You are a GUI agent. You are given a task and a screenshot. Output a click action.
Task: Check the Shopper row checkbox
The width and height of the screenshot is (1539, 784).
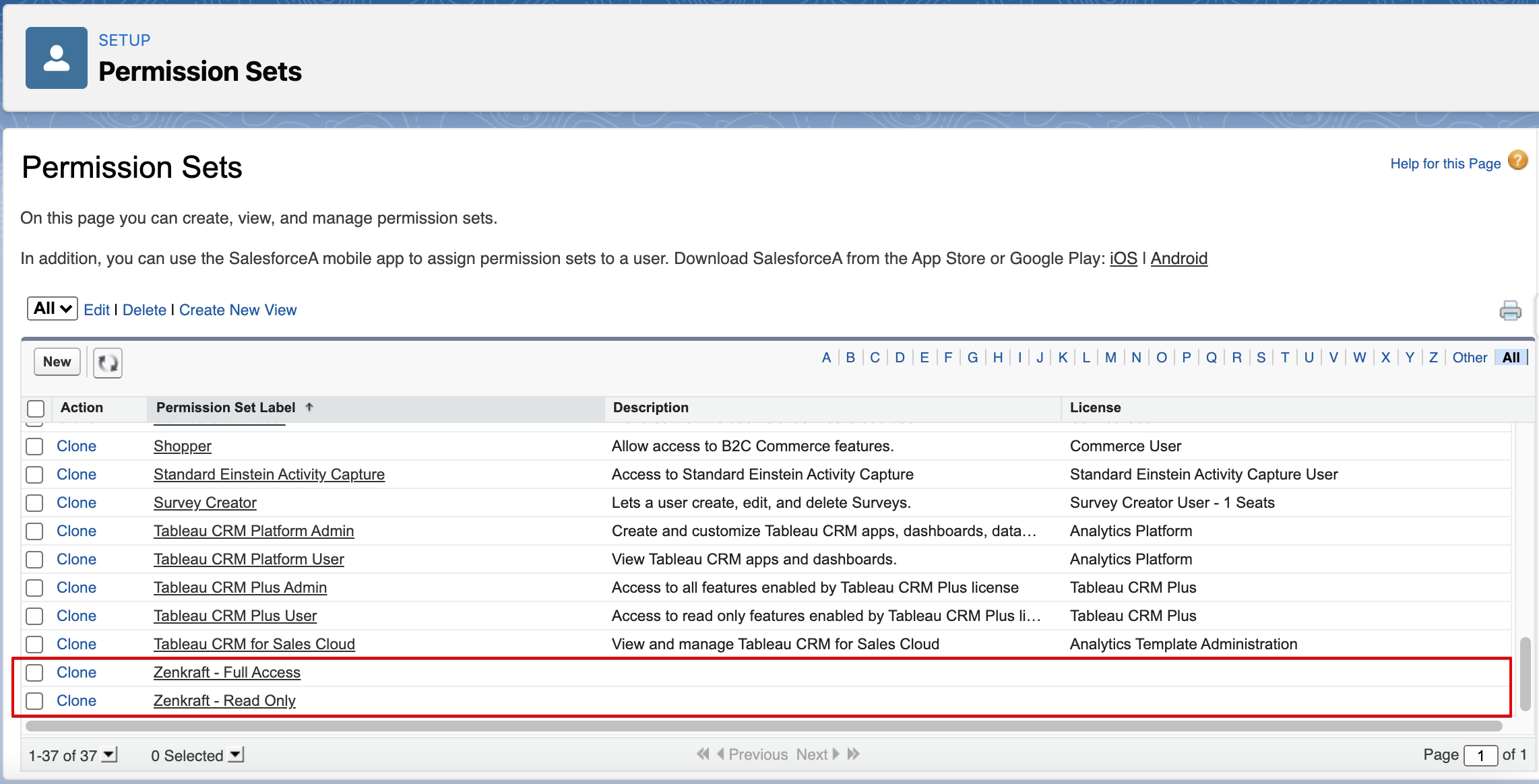pos(34,447)
